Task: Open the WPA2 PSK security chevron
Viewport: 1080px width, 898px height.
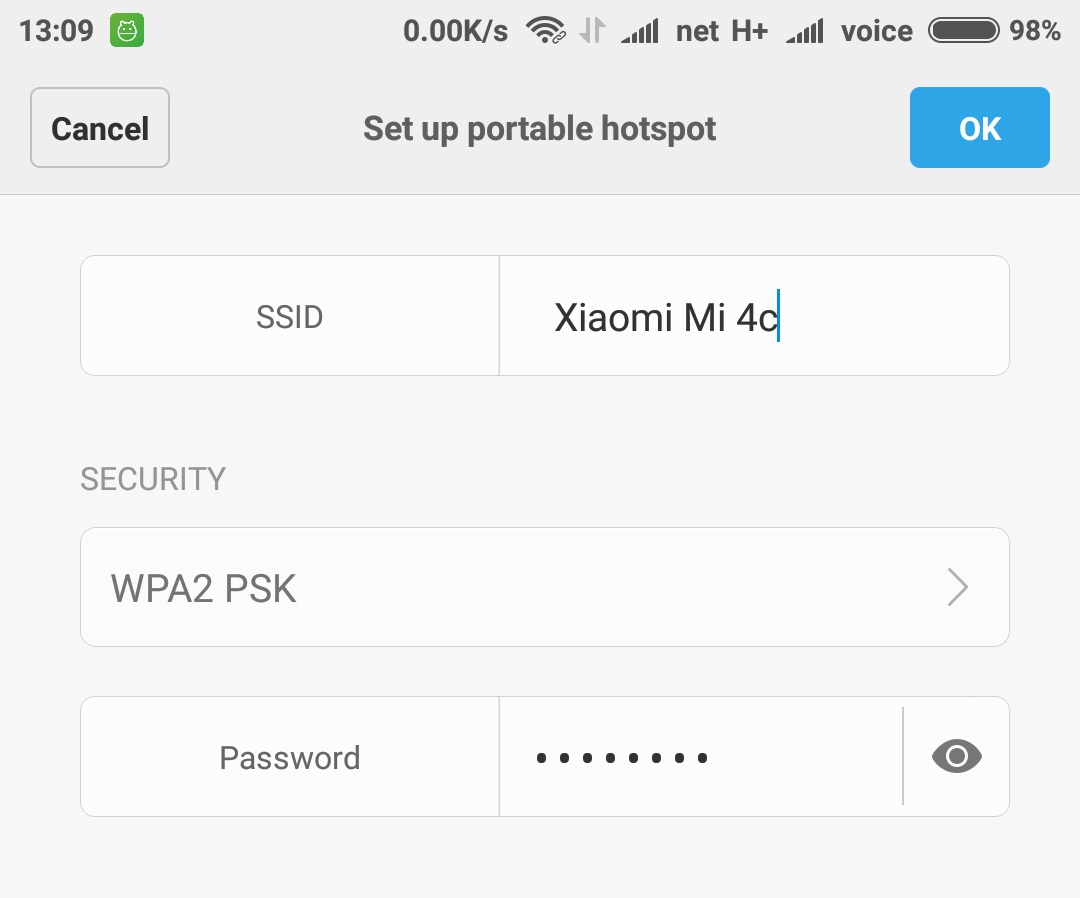Action: click(958, 587)
